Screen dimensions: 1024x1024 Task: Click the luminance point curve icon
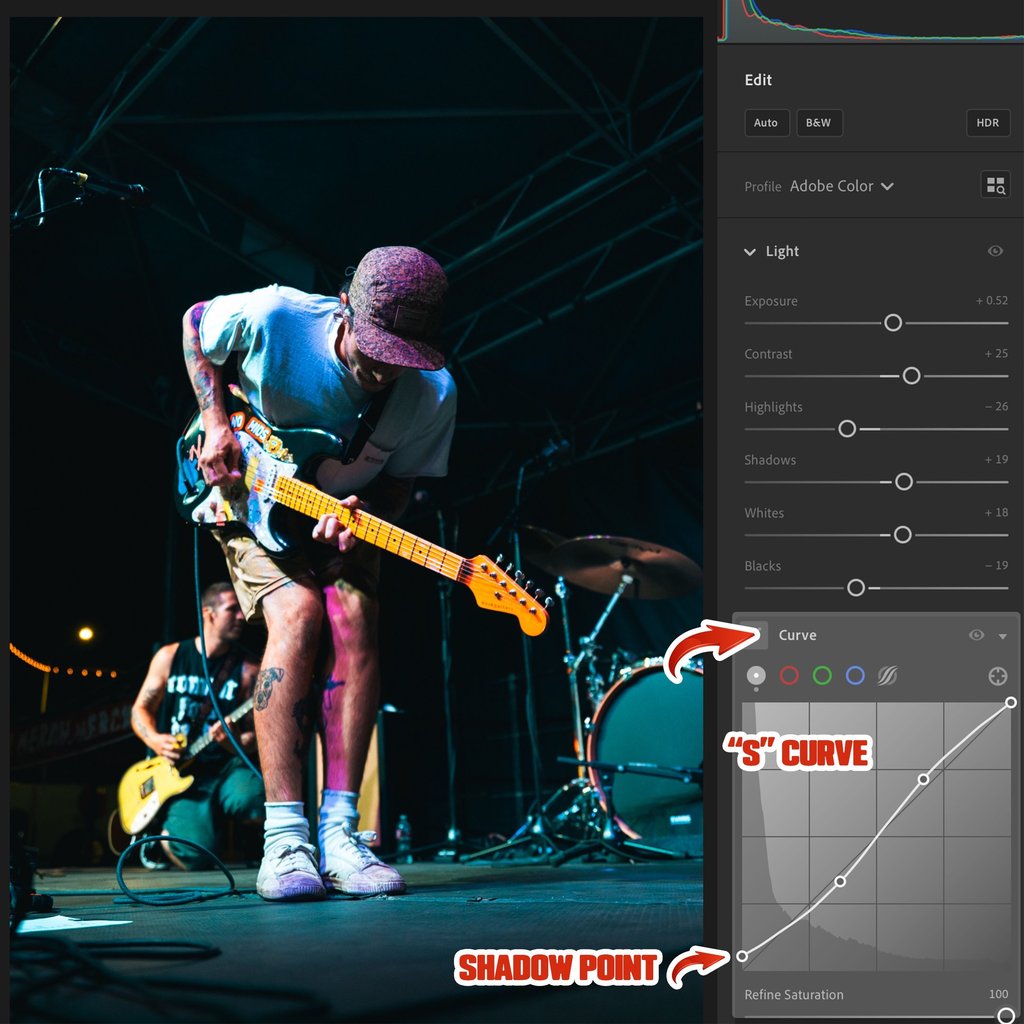[757, 675]
